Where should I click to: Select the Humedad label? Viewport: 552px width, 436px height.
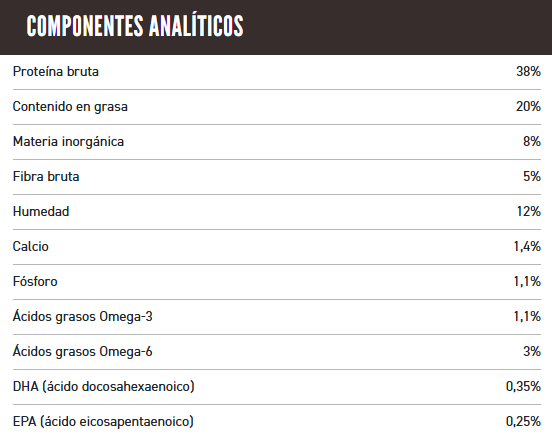tap(41, 211)
